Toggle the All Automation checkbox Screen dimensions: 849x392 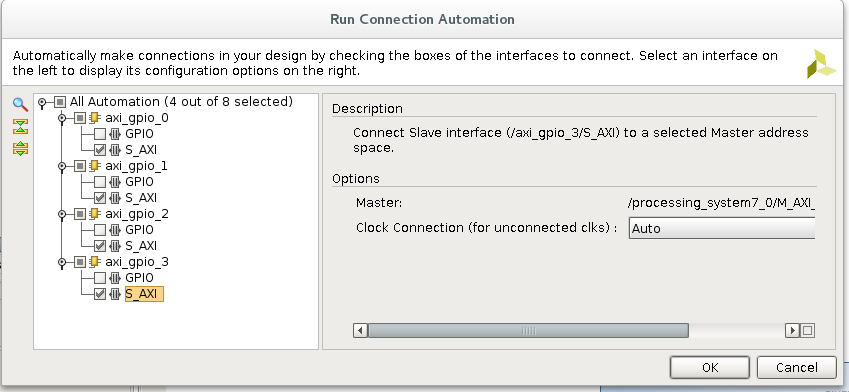click(60, 102)
